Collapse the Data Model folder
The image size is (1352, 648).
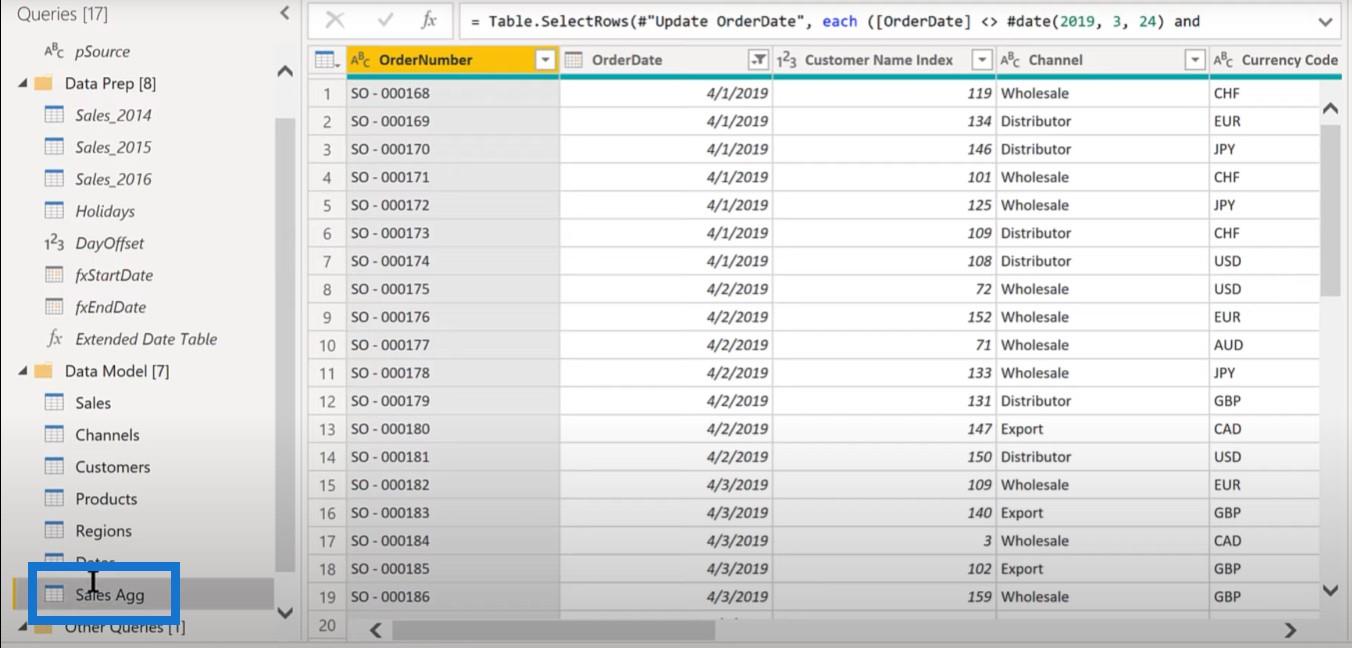point(23,372)
